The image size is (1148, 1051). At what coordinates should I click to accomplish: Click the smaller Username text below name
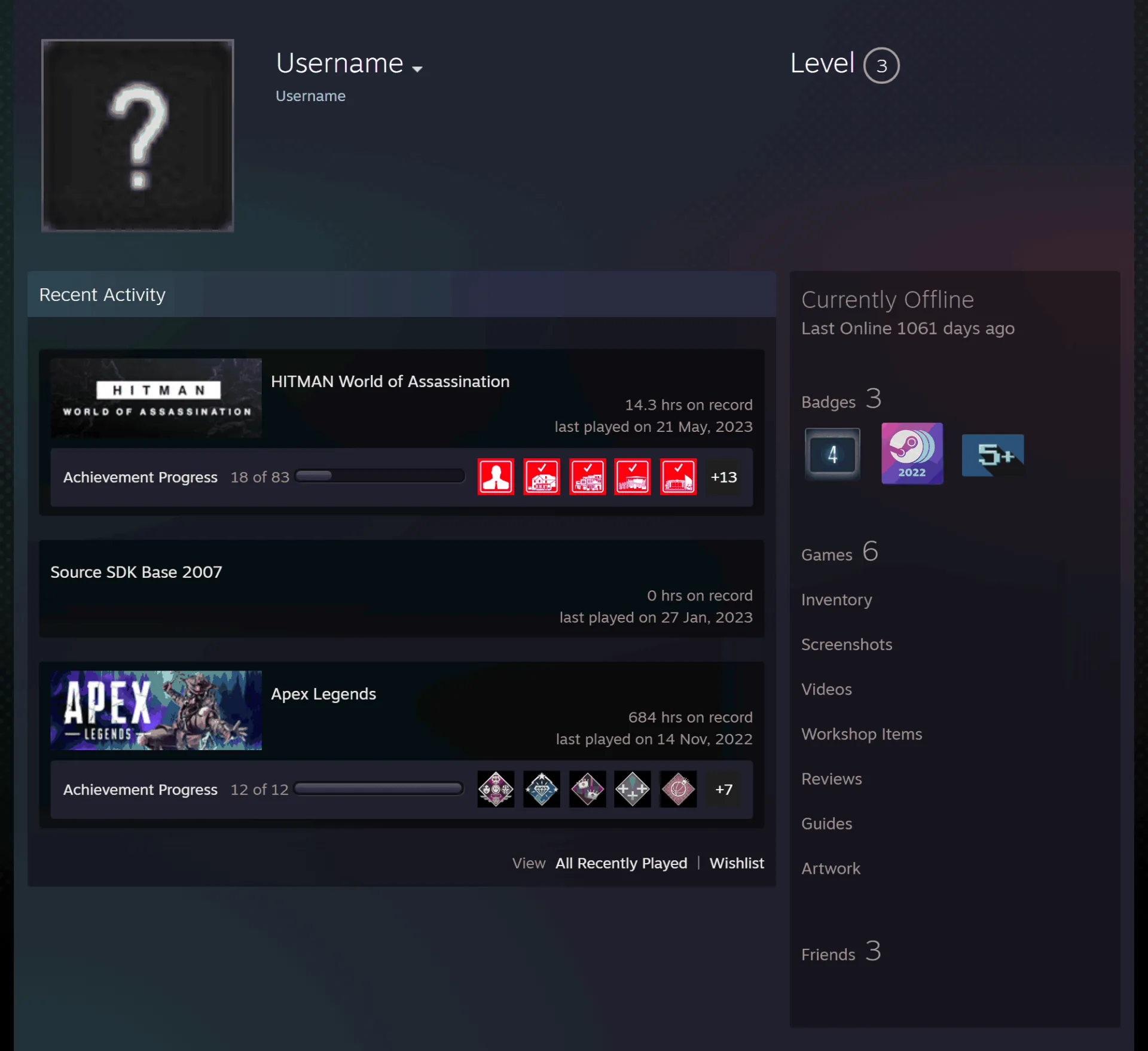coord(310,96)
